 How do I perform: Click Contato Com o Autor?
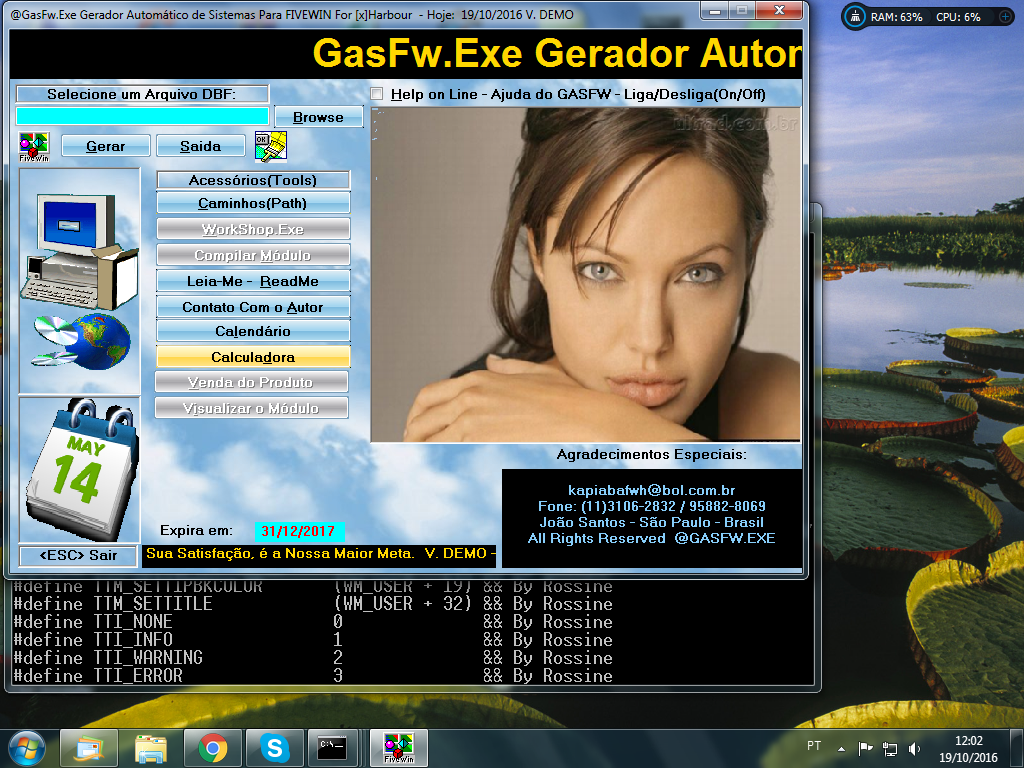pos(253,307)
